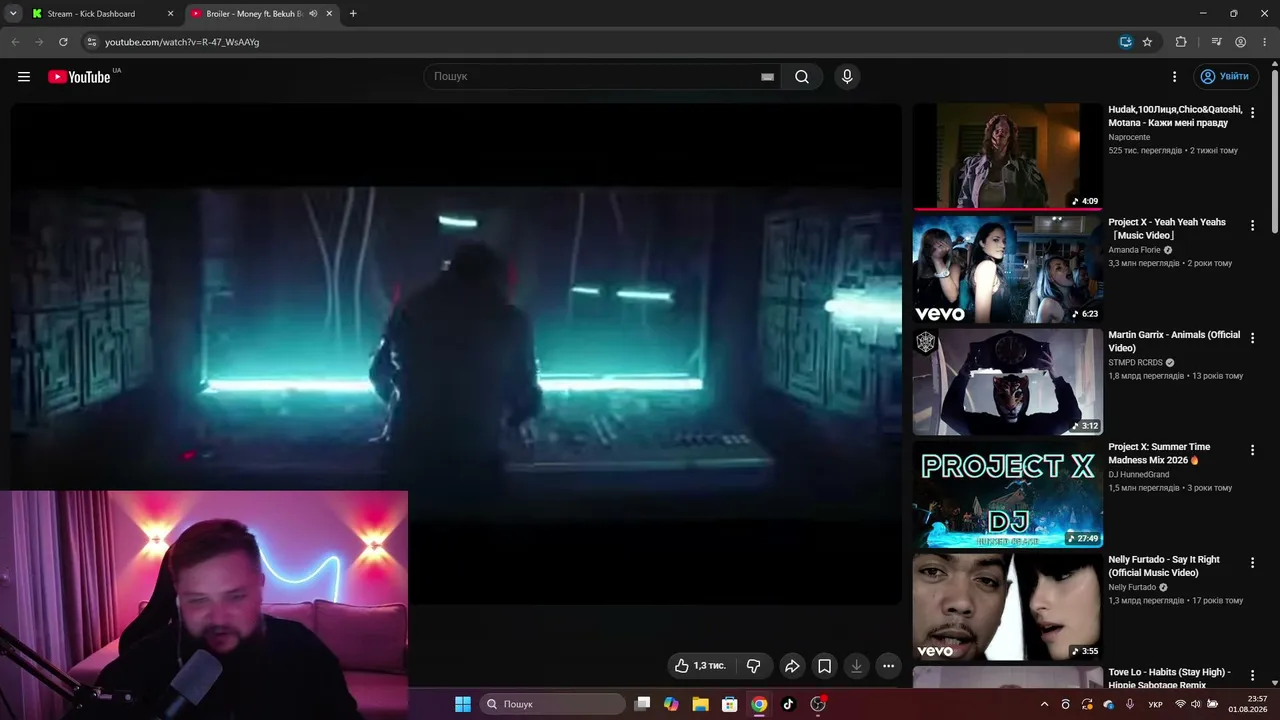Open Hudak, 100Лиця Кажи мені правду title
The height and width of the screenshot is (720, 1280).
click(x=1175, y=116)
